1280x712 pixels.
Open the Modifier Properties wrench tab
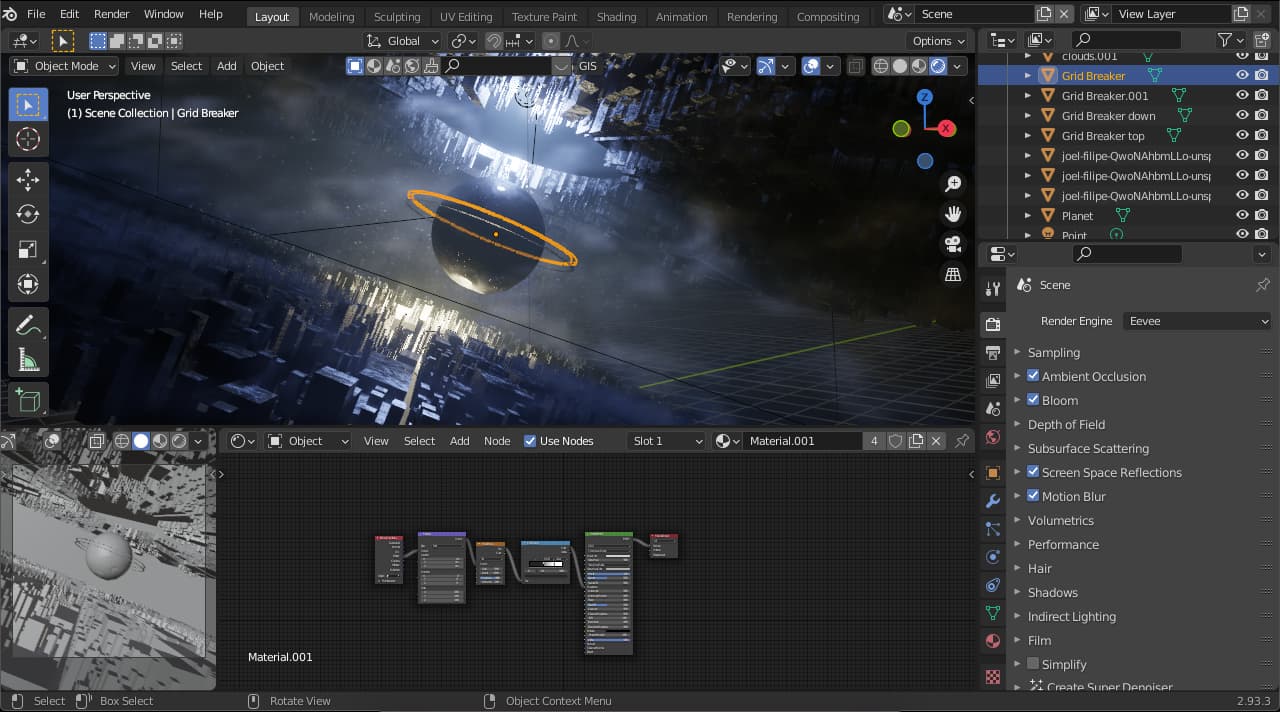(992, 501)
